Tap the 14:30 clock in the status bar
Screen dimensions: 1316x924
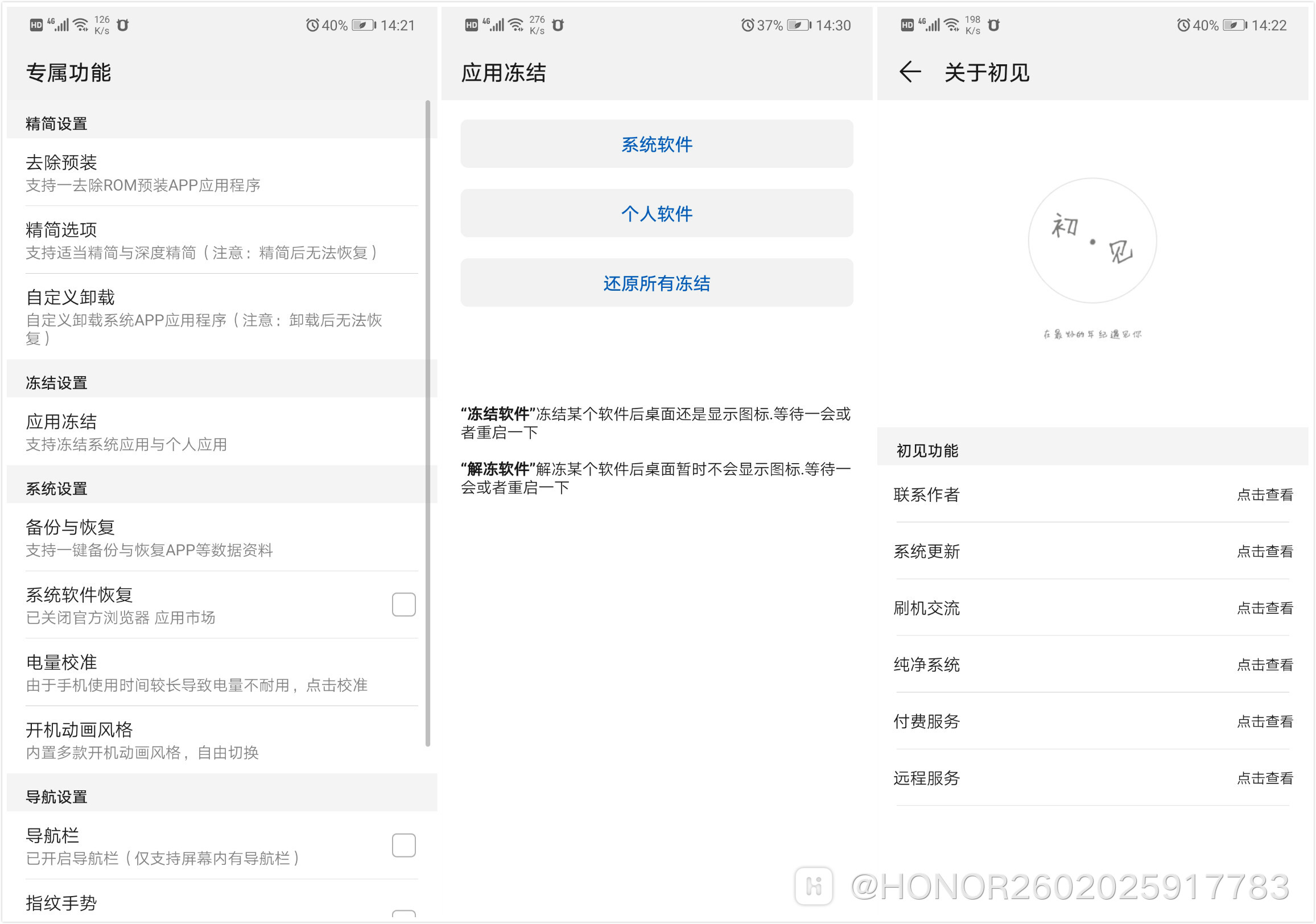pyautogui.click(x=834, y=25)
